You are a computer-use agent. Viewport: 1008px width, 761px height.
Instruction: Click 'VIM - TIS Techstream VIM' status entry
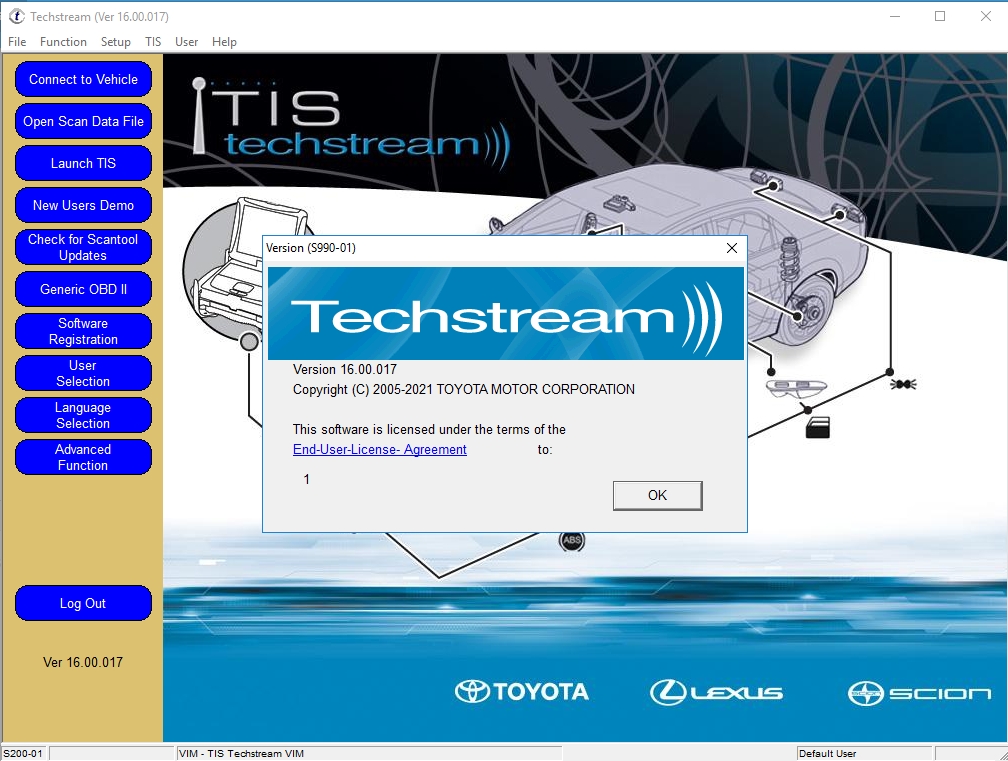[241, 753]
